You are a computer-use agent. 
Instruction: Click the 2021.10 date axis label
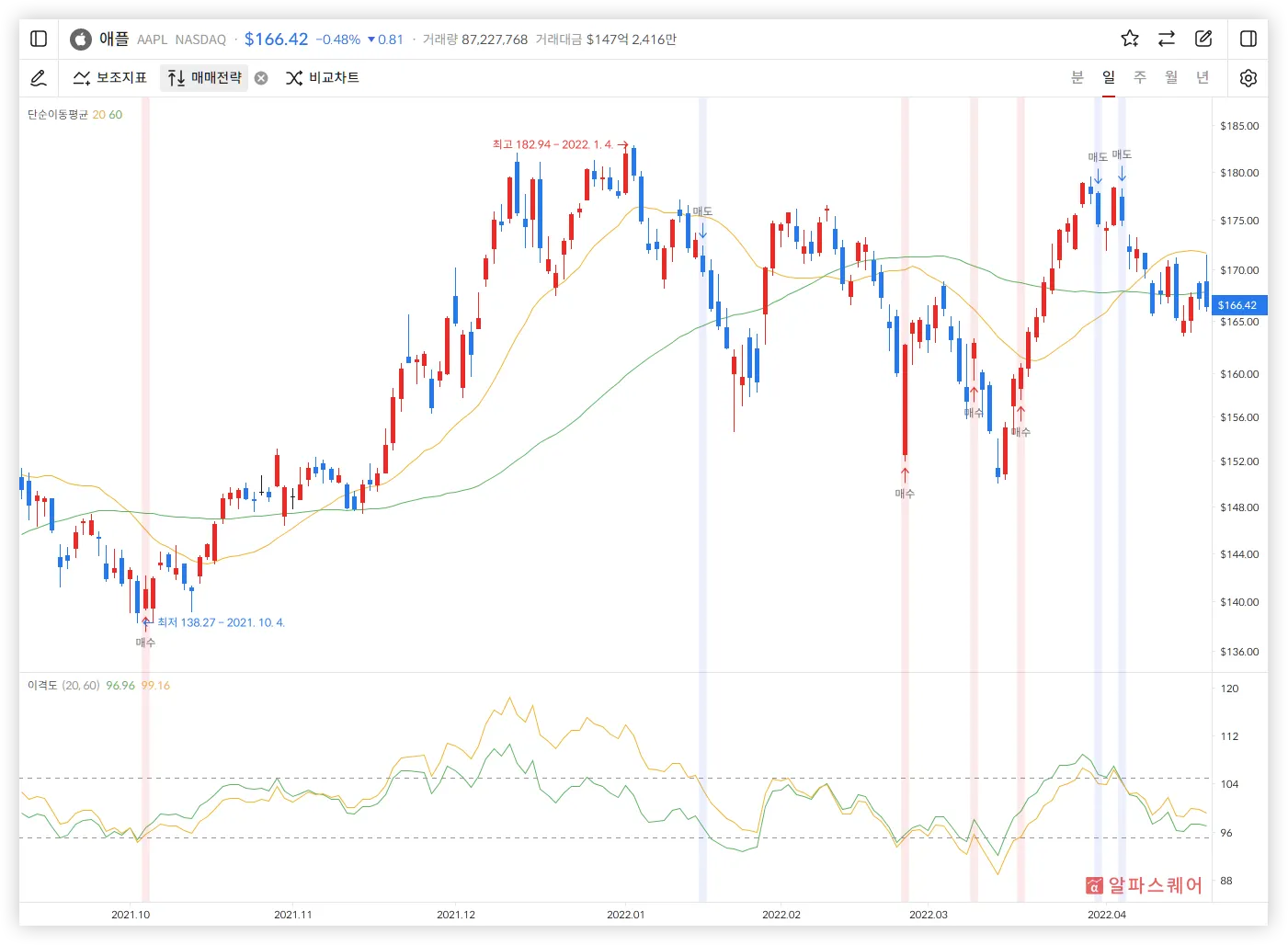click(x=131, y=915)
